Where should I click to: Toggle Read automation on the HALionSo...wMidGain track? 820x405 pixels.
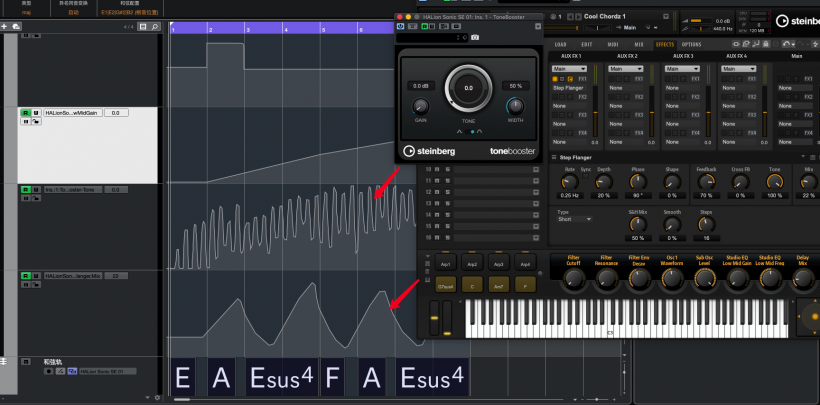25,112
